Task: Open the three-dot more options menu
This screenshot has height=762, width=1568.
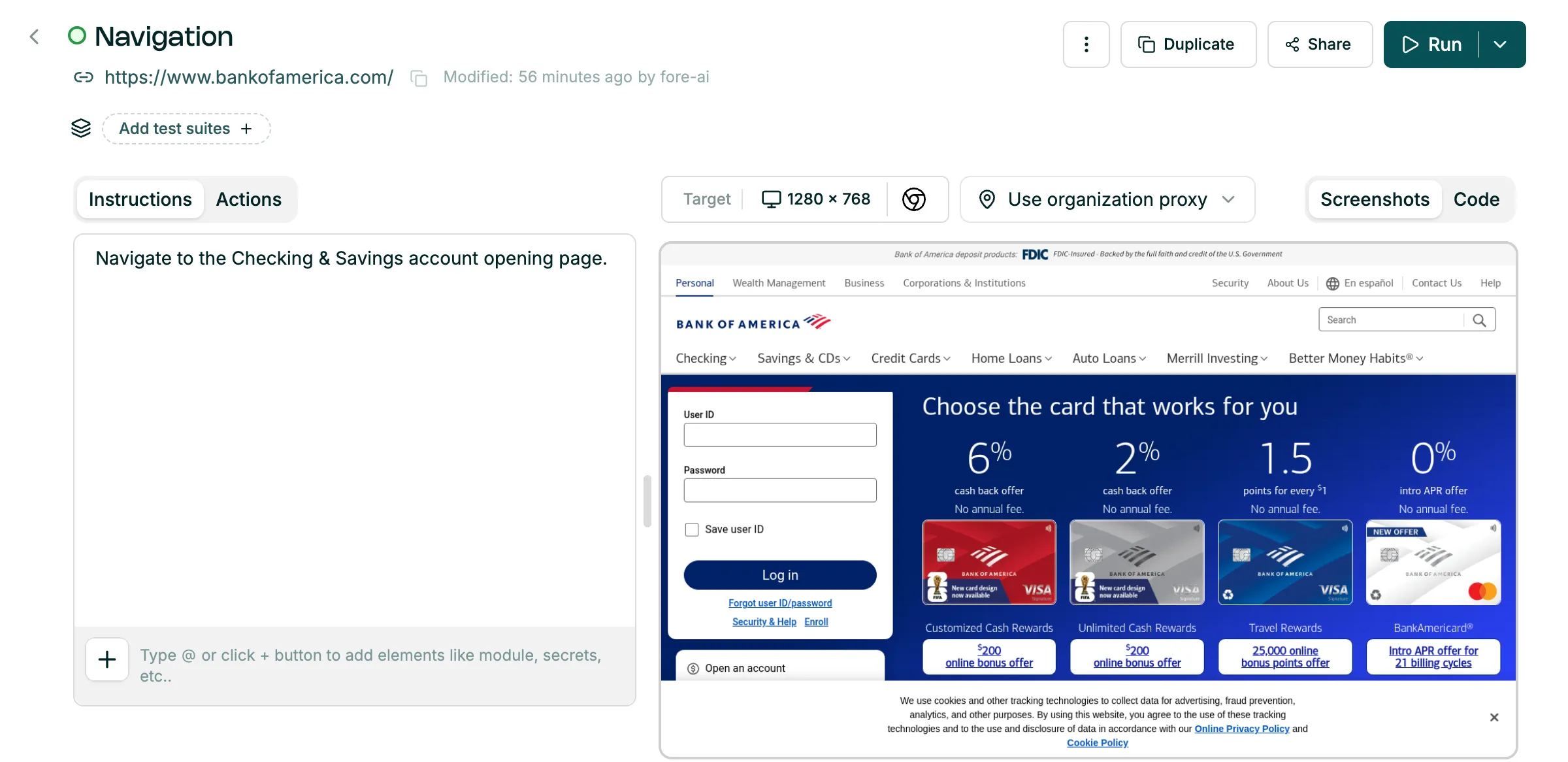Action: [1086, 44]
